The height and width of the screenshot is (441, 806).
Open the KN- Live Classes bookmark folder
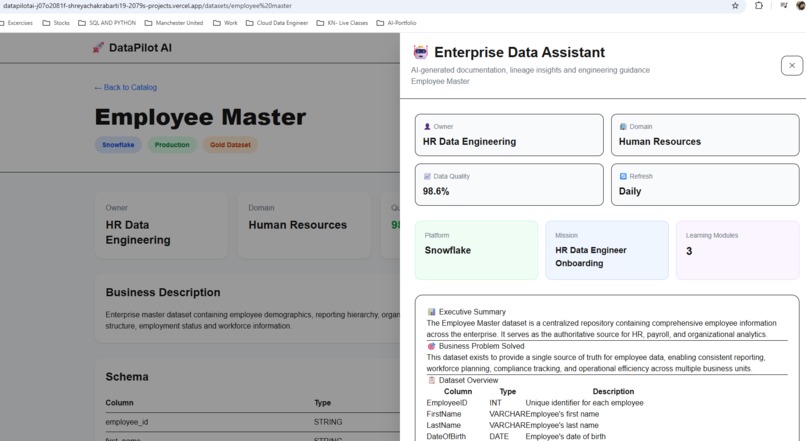point(342,23)
